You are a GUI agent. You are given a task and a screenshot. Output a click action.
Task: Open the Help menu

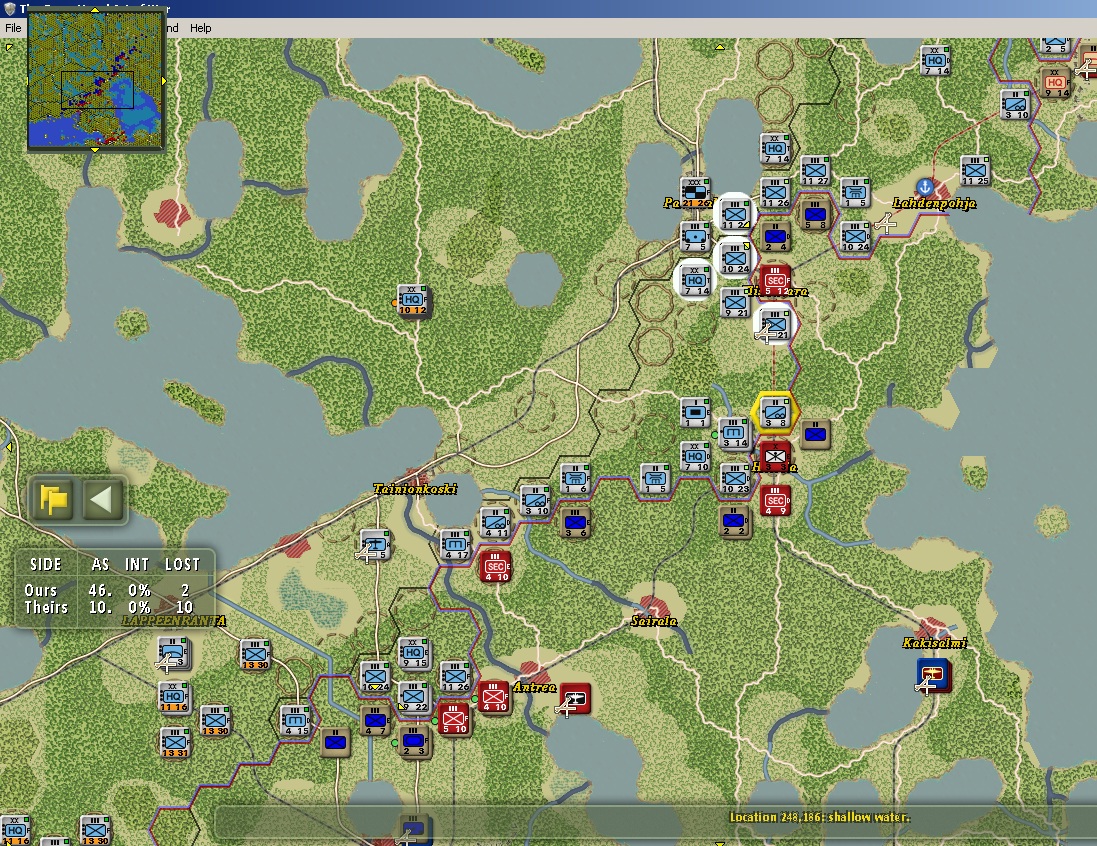coord(200,28)
